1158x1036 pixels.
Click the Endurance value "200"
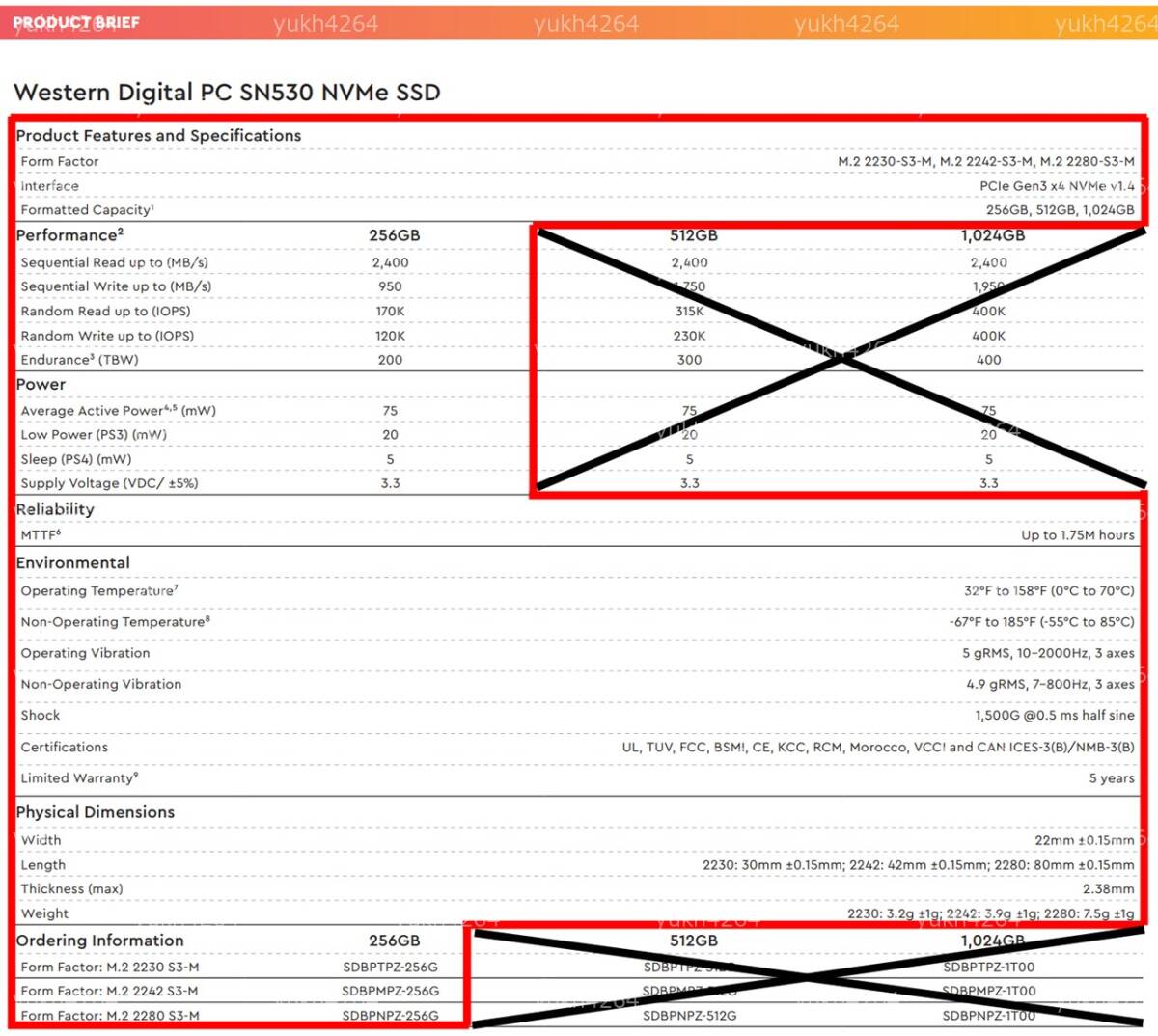[391, 360]
